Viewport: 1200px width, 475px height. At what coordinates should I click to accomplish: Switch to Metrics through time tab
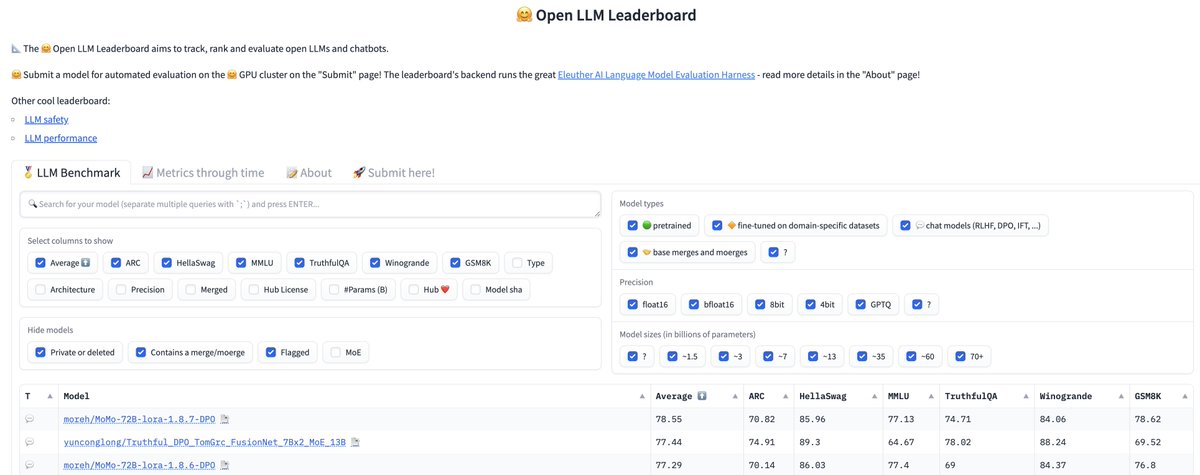click(203, 172)
